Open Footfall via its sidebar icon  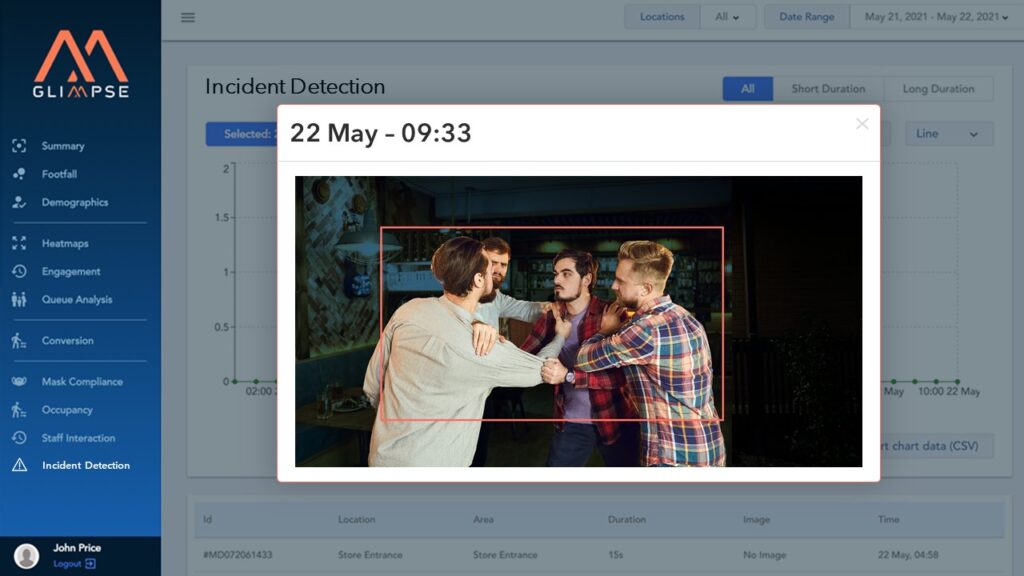[19, 174]
